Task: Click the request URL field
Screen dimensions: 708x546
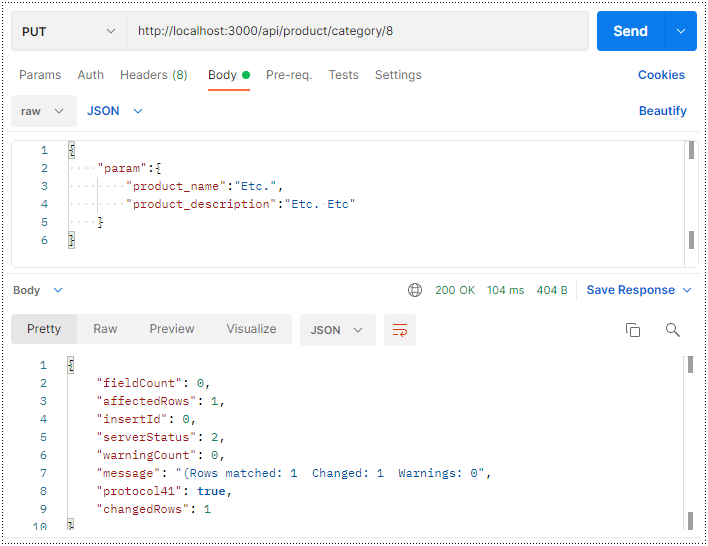Action: click(x=357, y=31)
